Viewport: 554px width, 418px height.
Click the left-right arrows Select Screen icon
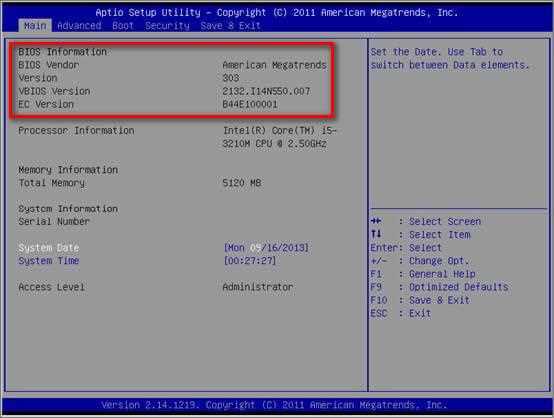[376, 221]
